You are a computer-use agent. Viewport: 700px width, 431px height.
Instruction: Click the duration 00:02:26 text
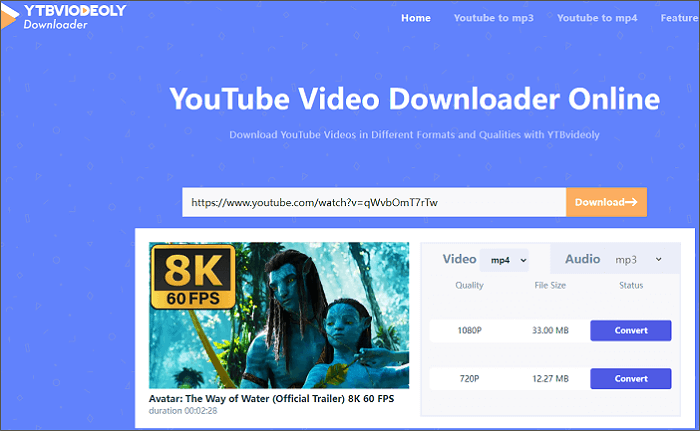pyautogui.click(x=183, y=411)
